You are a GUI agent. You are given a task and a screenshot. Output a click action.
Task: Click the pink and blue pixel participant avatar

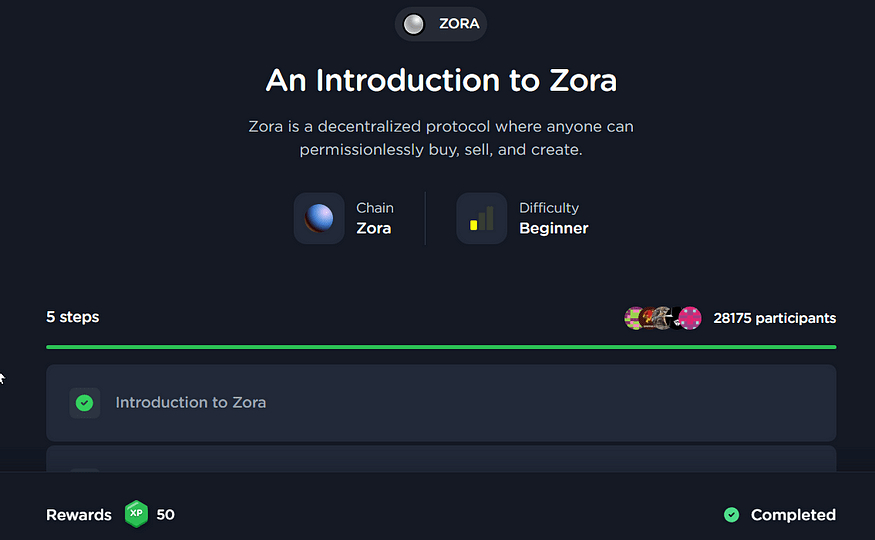(690, 318)
